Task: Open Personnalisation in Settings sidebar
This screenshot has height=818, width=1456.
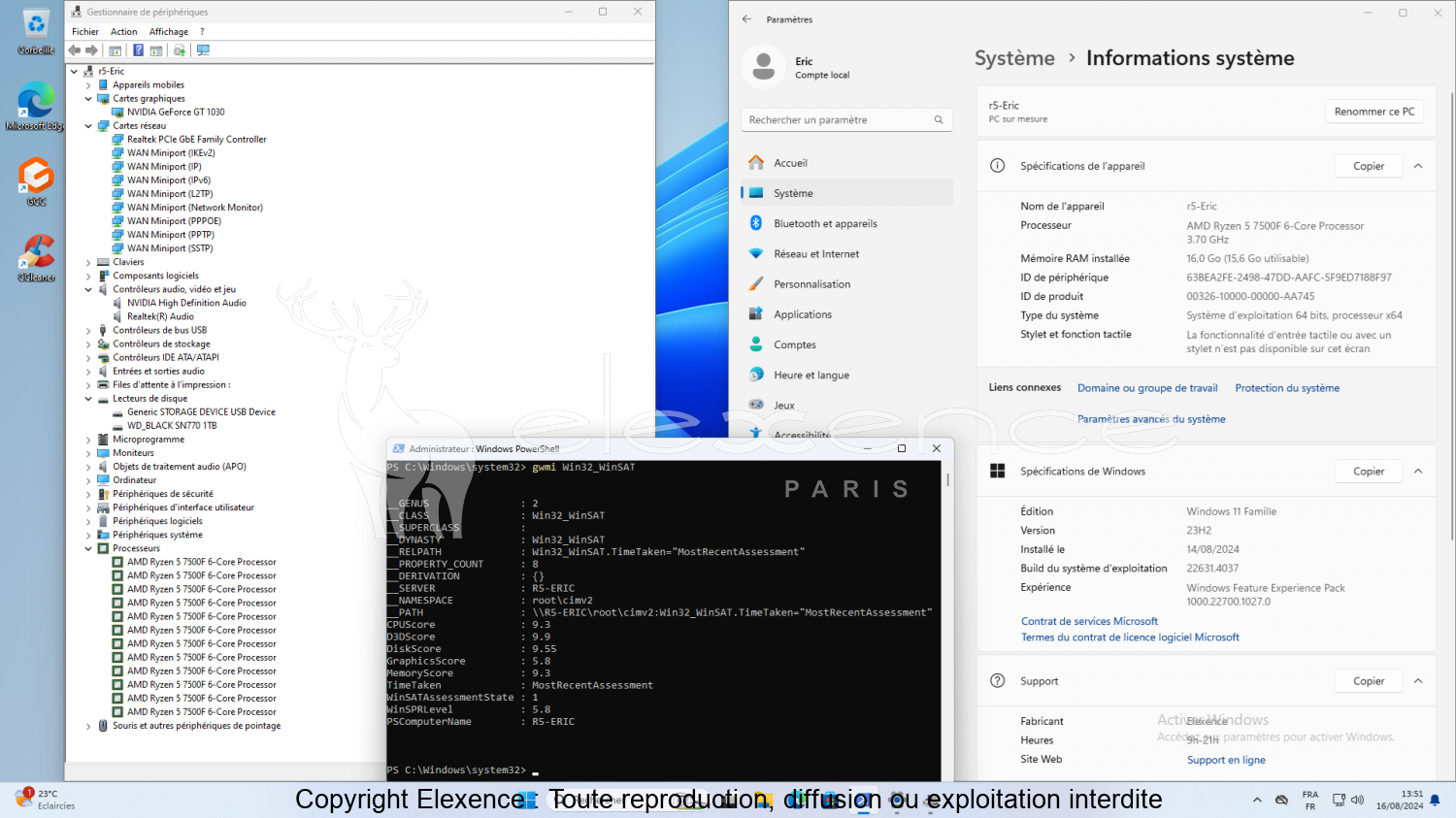Action: point(846,284)
